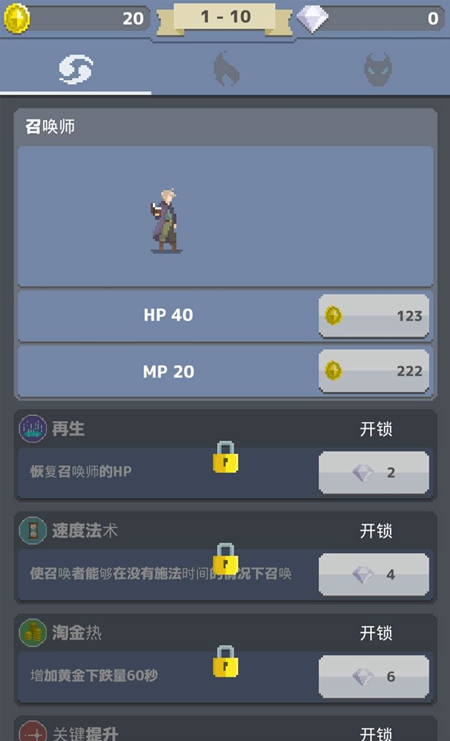
Task: Upgrade MP for 222 gold
Action: pos(373,371)
